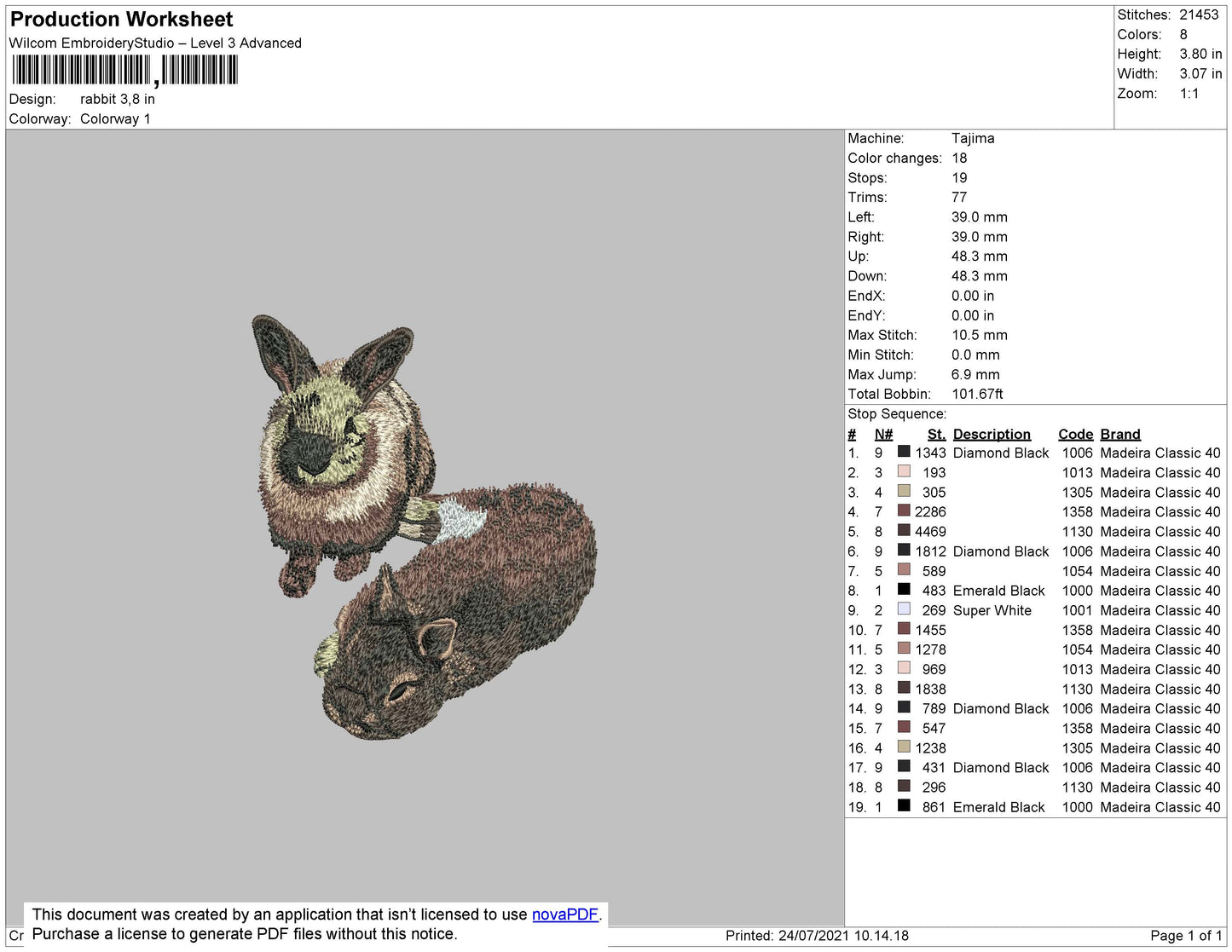Select the Max Stitch value 10.5 mm
Screen dimensions: 1232x952
[980, 335]
